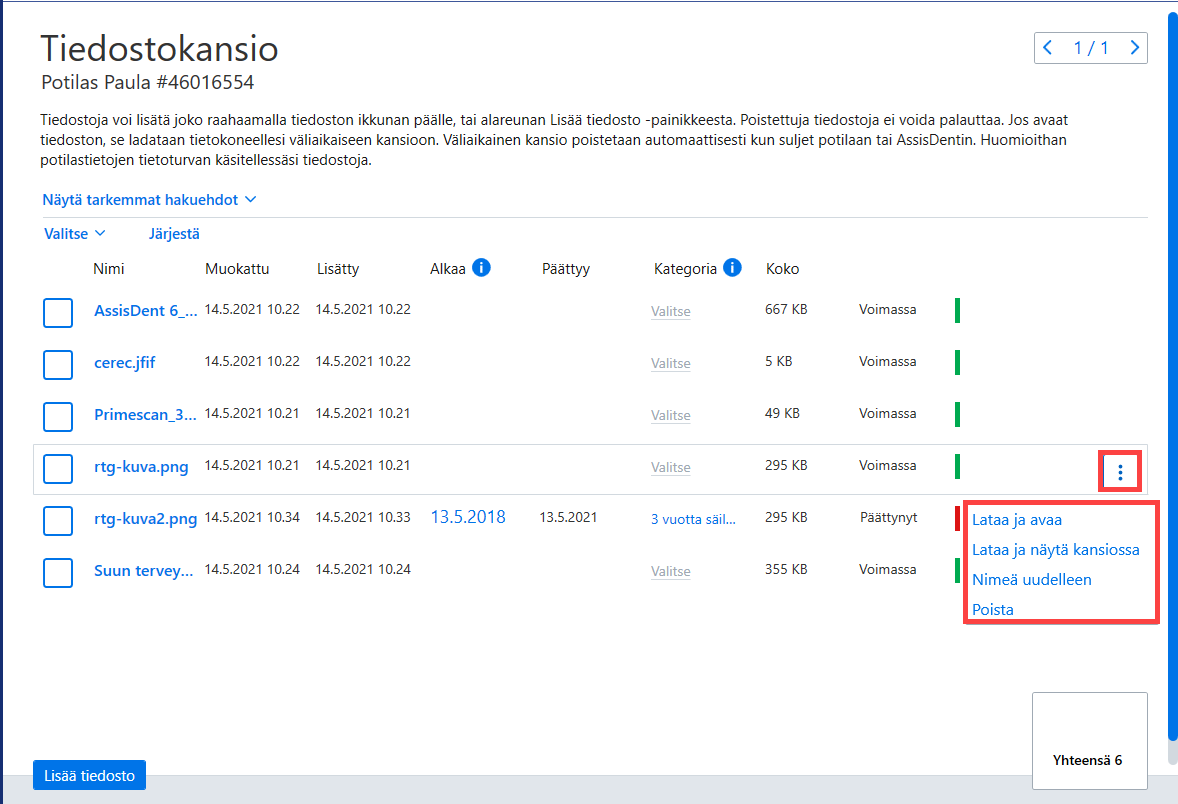
Task: Expand Näytä tarkemmat hakuehdot
Action: click(x=150, y=200)
